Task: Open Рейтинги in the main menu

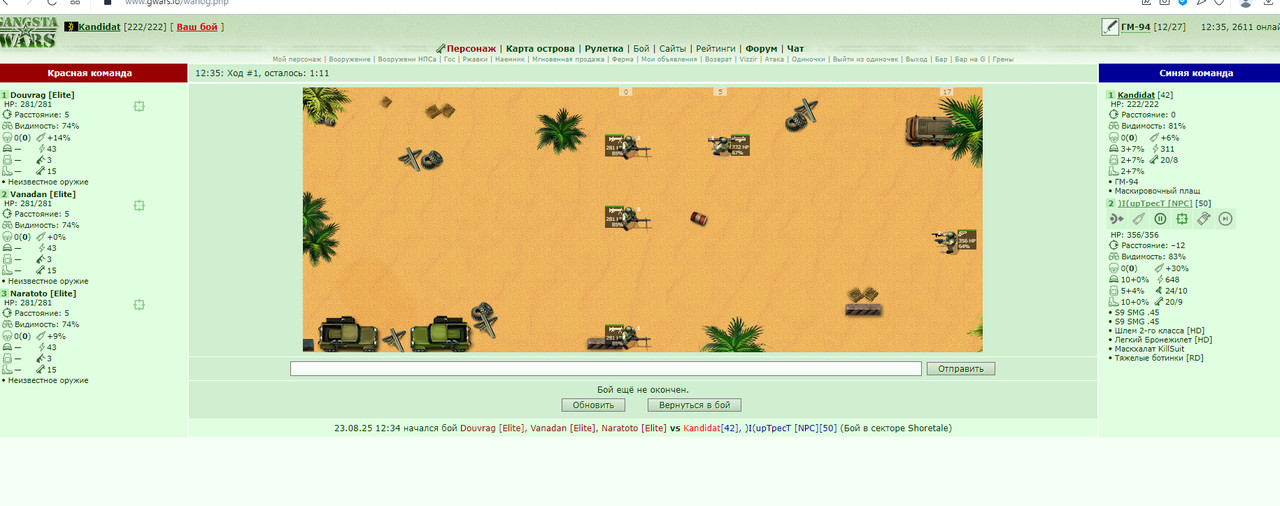Action: pyautogui.click(x=715, y=48)
